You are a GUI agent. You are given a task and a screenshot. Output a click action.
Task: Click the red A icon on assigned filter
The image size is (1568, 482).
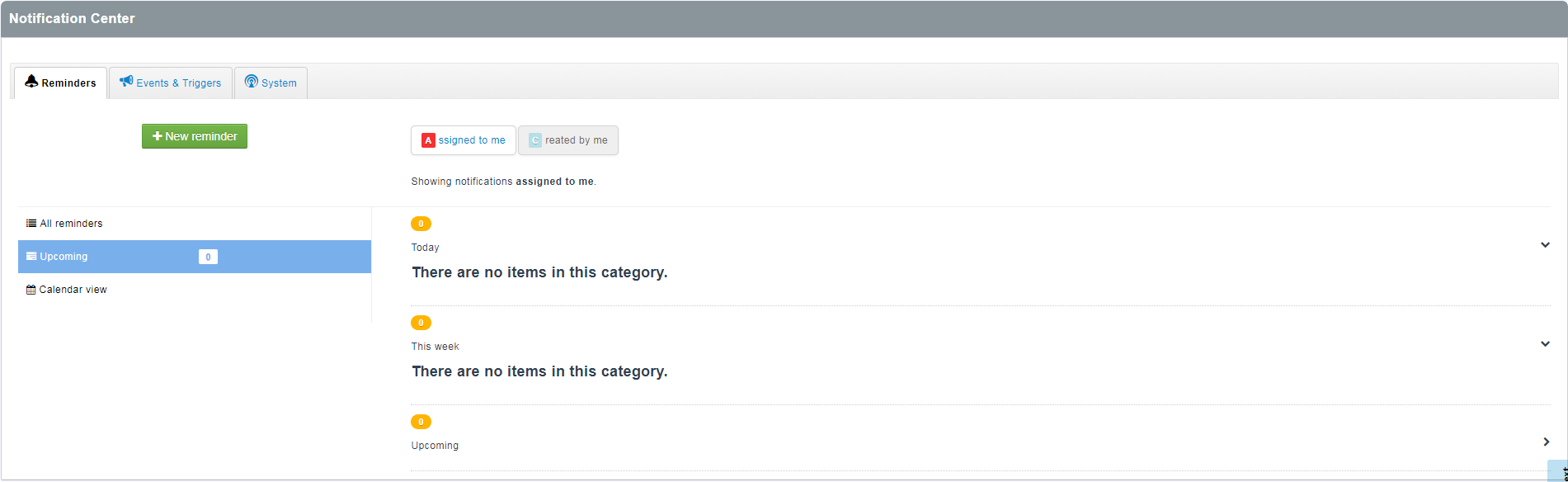[x=428, y=140]
